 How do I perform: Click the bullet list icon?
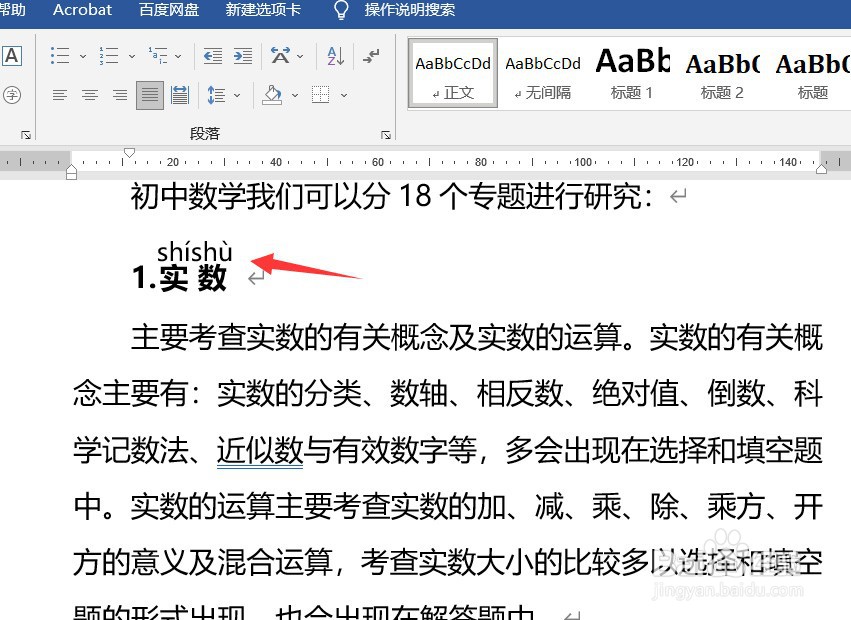(x=60, y=55)
